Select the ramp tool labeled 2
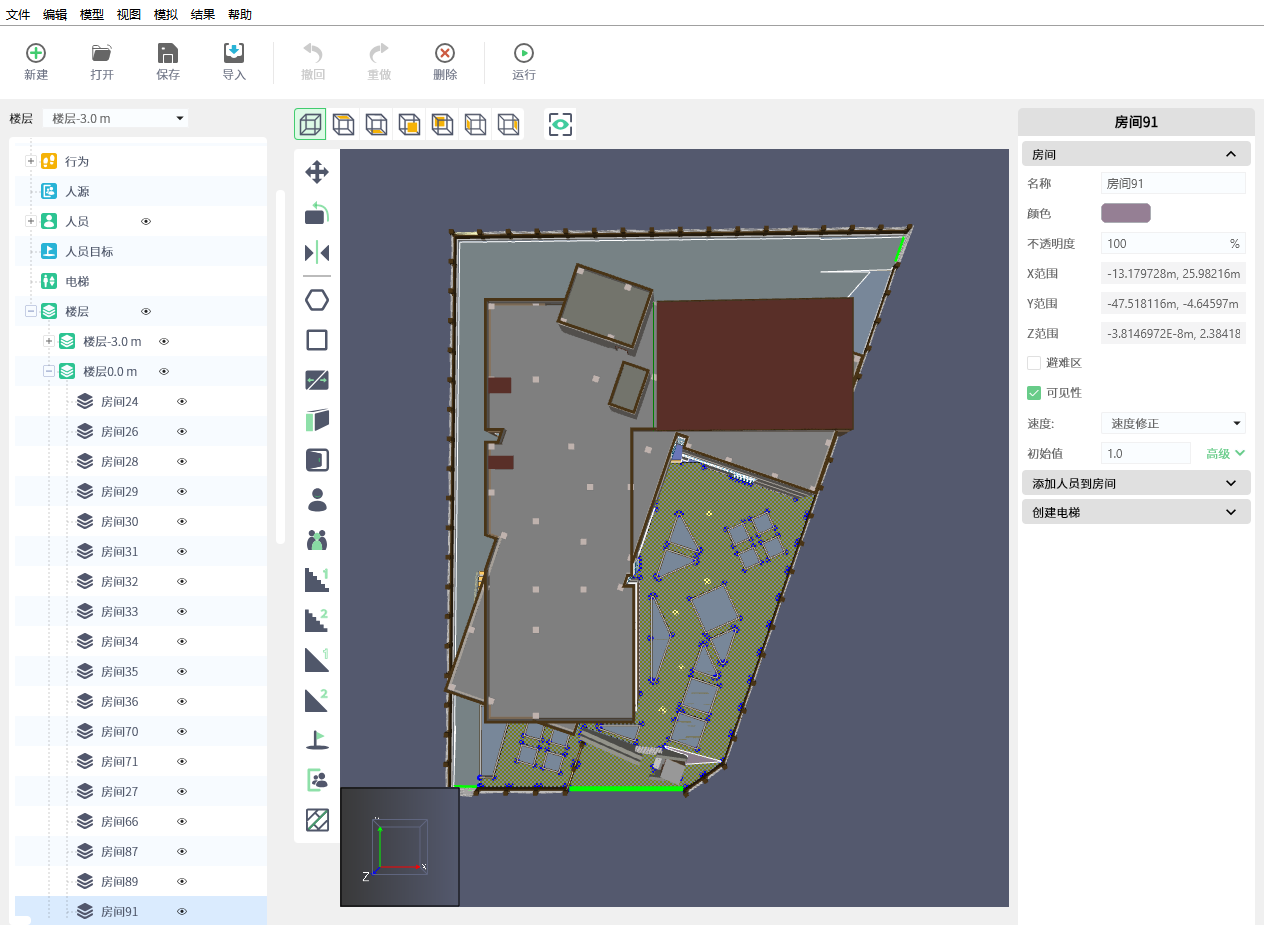The width and height of the screenshot is (1264, 925). coord(317,700)
